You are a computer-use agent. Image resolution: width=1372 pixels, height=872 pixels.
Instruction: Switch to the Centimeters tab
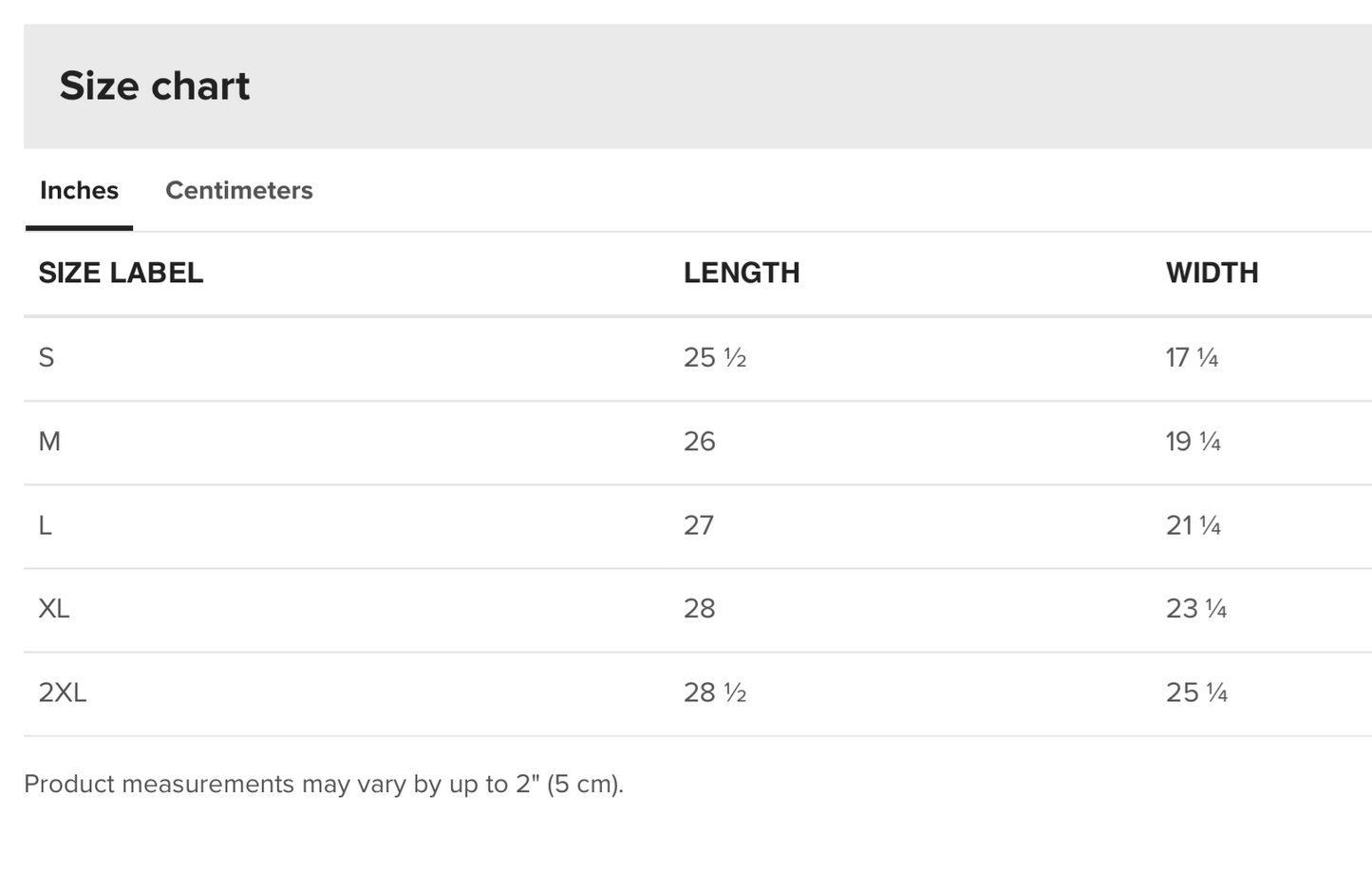(x=238, y=190)
